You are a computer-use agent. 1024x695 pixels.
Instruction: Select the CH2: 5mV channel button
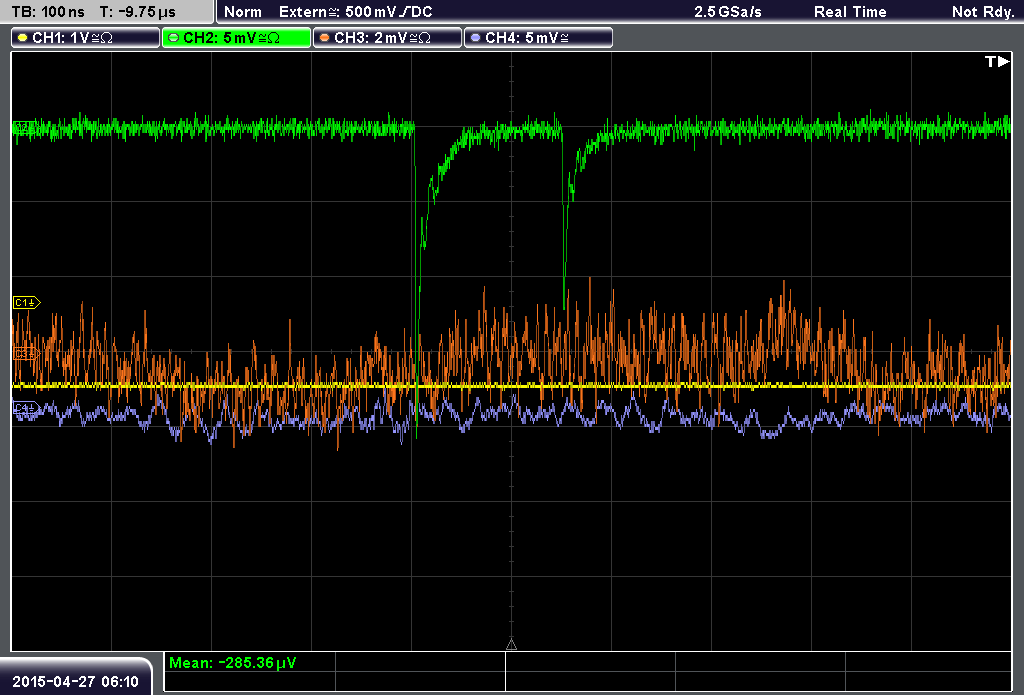pyautogui.click(x=236, y=38)
